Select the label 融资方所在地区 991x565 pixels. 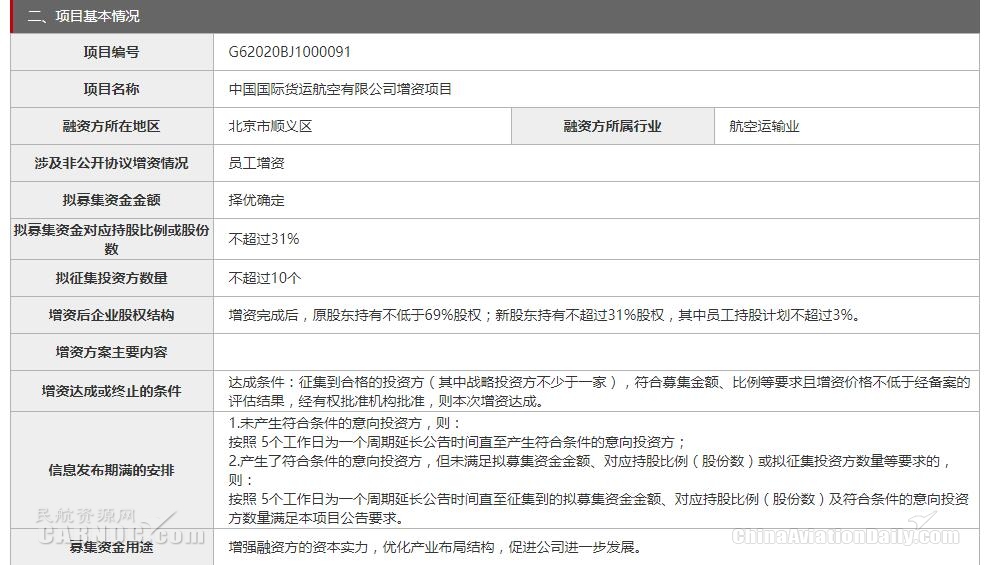point(111,126)
